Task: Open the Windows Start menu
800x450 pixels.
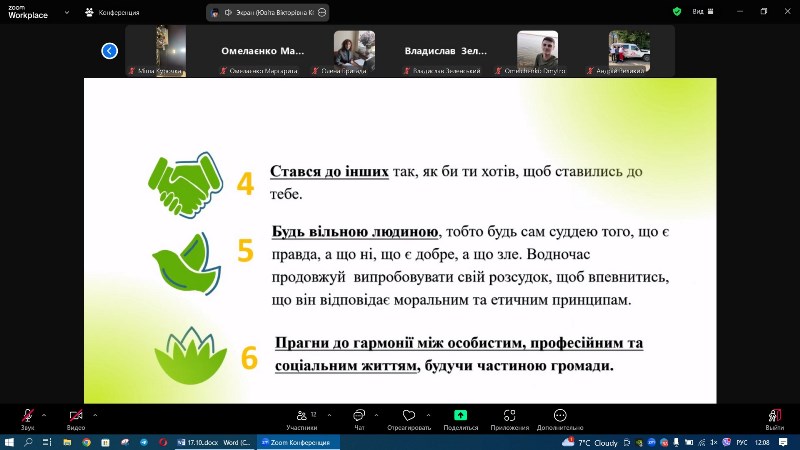Action: (x=10, y=441)
